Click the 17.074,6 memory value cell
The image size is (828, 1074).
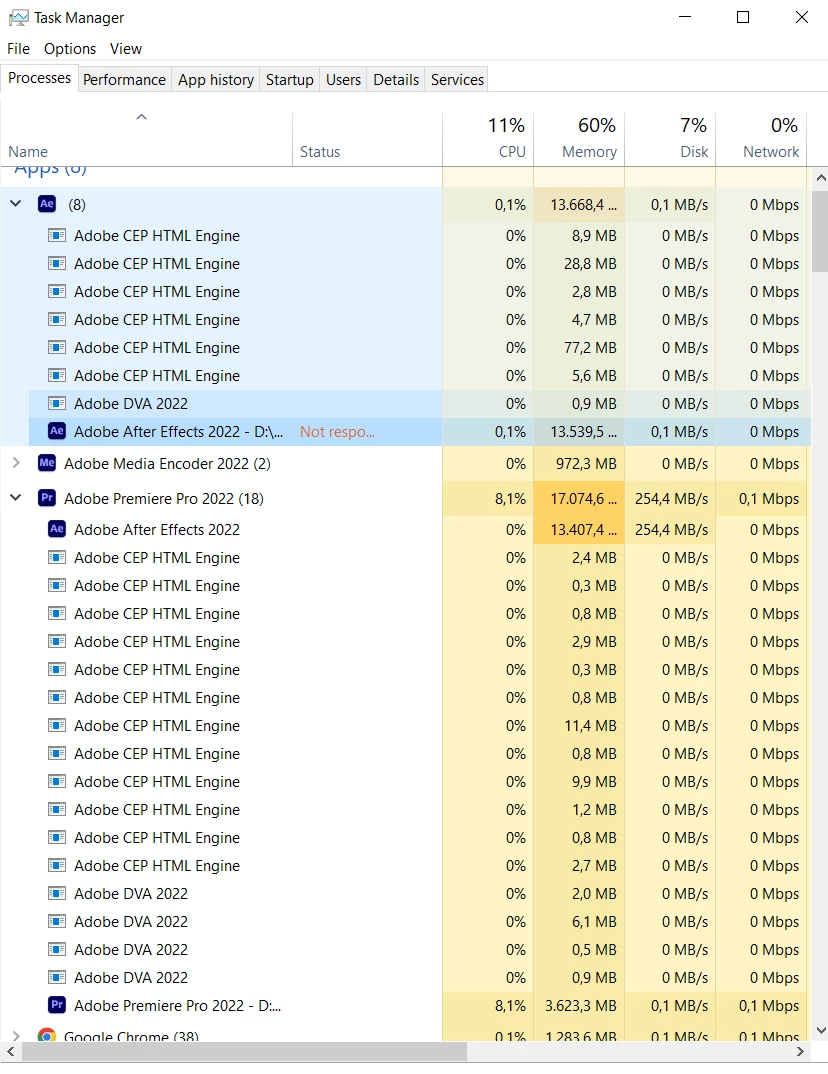(579, 499)
